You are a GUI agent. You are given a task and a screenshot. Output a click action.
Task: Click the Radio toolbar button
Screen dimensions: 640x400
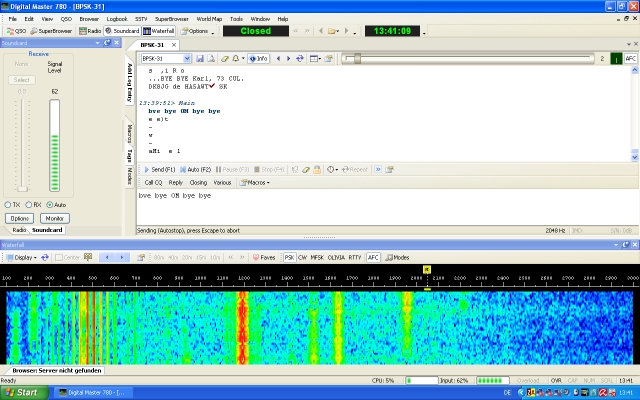(x=90, y=31)
